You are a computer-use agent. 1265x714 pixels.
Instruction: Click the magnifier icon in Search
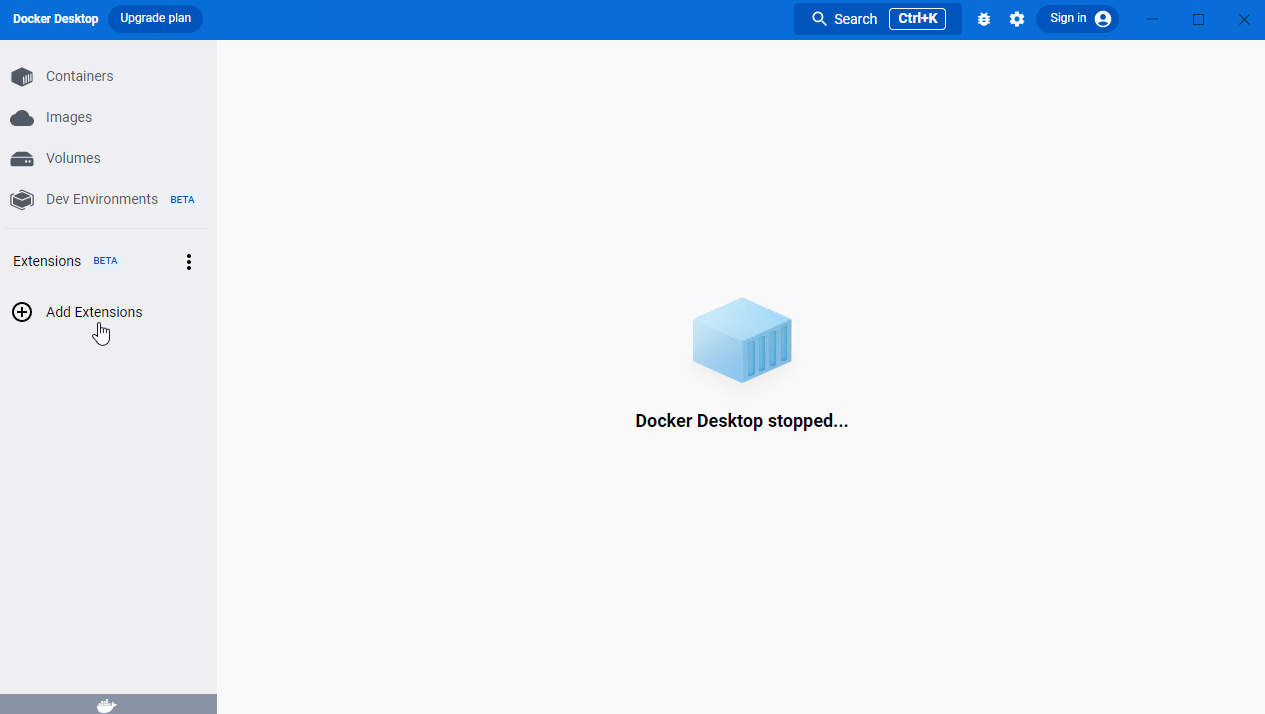click(x=820, y=19)
